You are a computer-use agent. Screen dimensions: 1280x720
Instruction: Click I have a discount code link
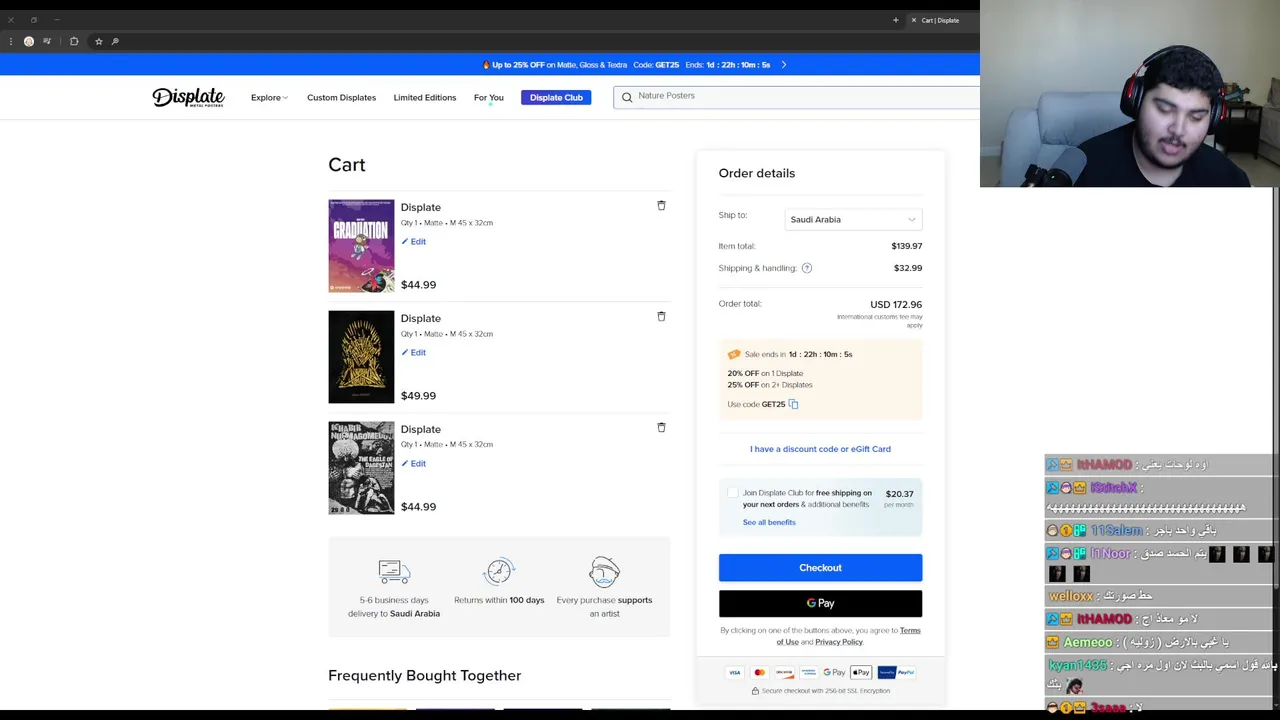[x=820, y=449]
